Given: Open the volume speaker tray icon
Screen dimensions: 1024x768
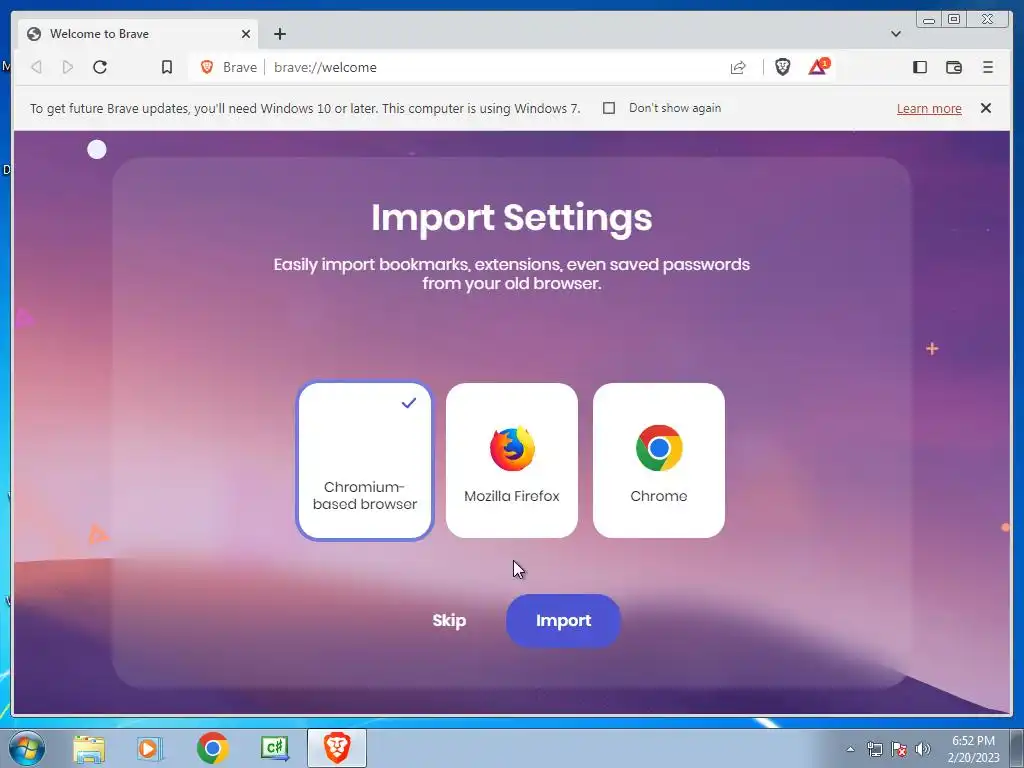Looking at the screenshot, I should 922,749.
